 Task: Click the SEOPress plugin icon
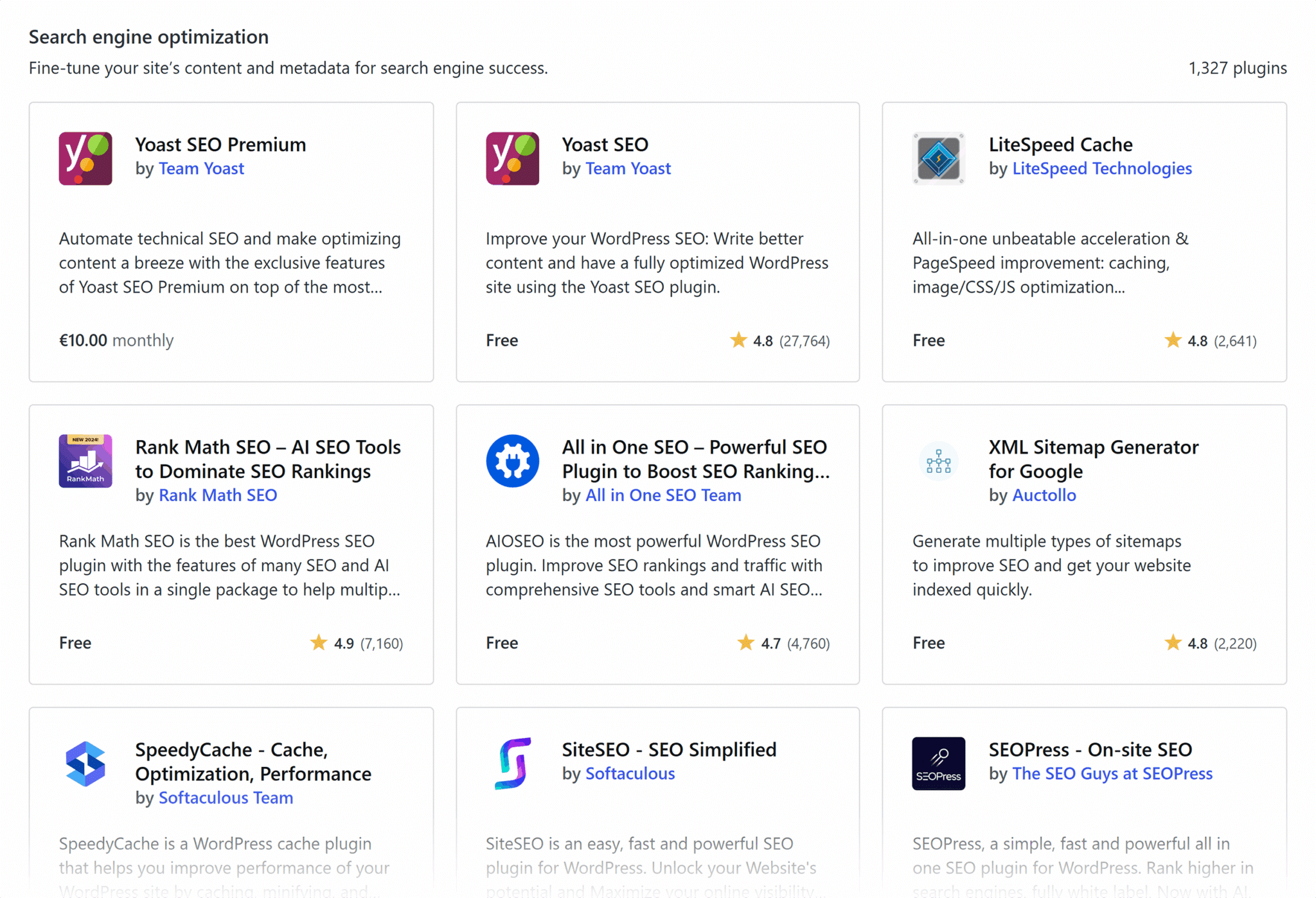pyautogui.click(x=939, y=764)
